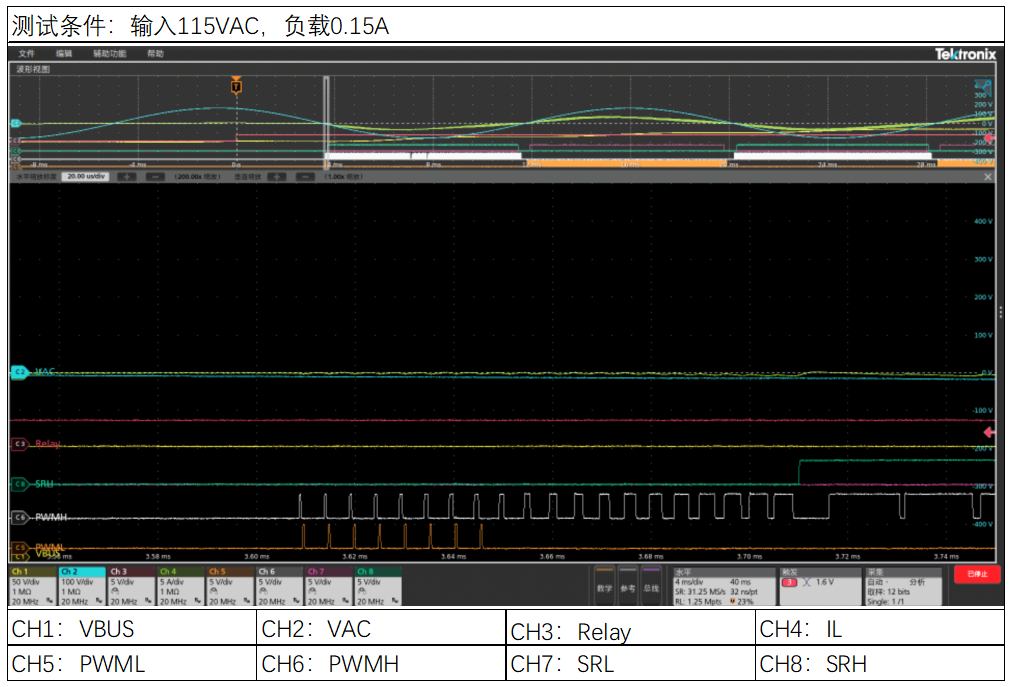Increase vertical zoom with plus button
1012x687 pixels.
(x=276, y=176)
